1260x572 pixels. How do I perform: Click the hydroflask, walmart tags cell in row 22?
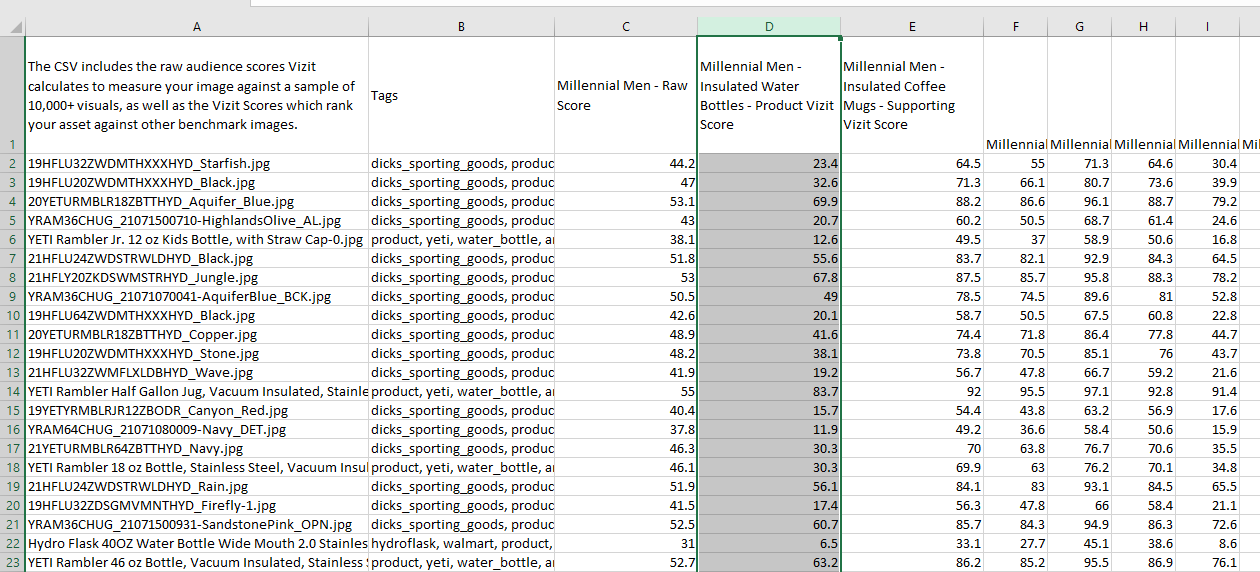461,543
